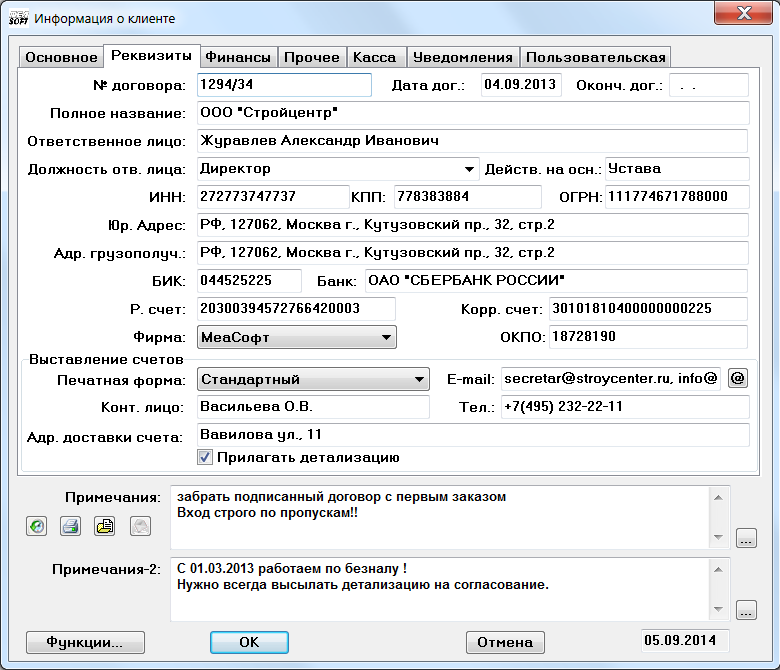780x670 pixels.
Task: Expand the Должность отв. лица dropdown
Action: point(469,169)
